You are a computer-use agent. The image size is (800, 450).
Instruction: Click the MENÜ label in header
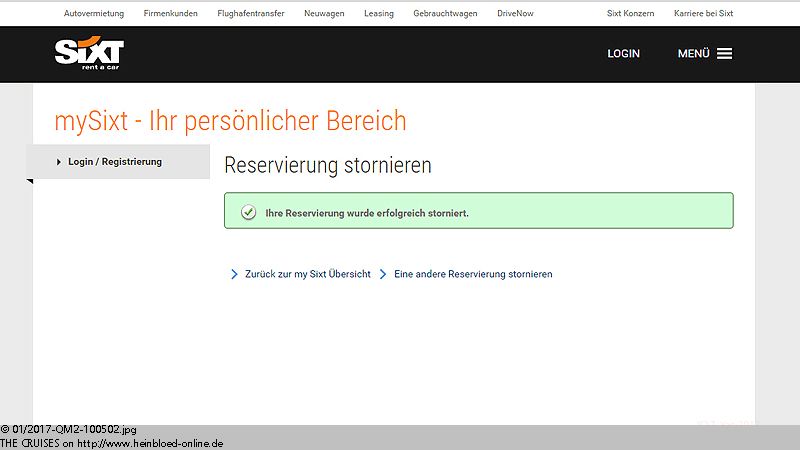point(693,54)
